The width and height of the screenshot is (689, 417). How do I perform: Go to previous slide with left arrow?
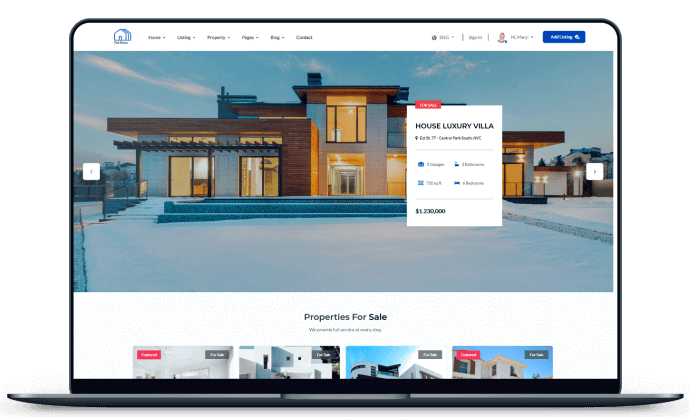coord(91,171)
